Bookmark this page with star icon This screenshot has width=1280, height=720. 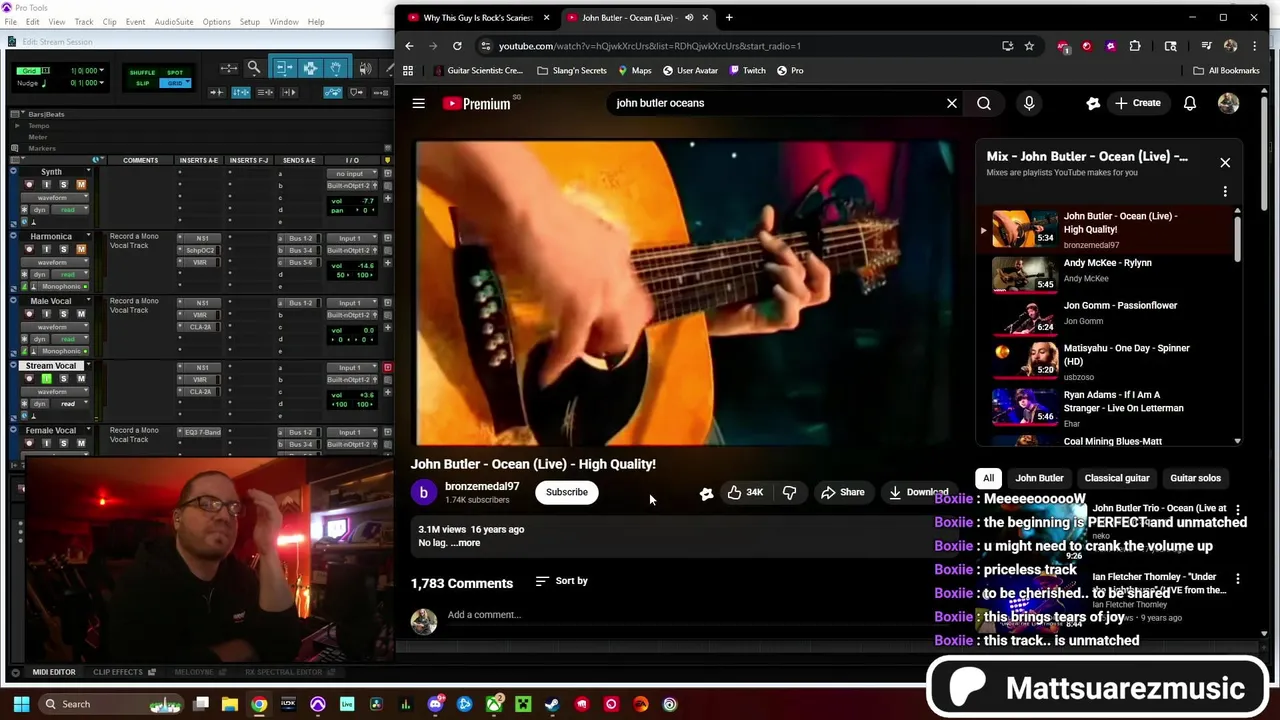pos(1029,46)
